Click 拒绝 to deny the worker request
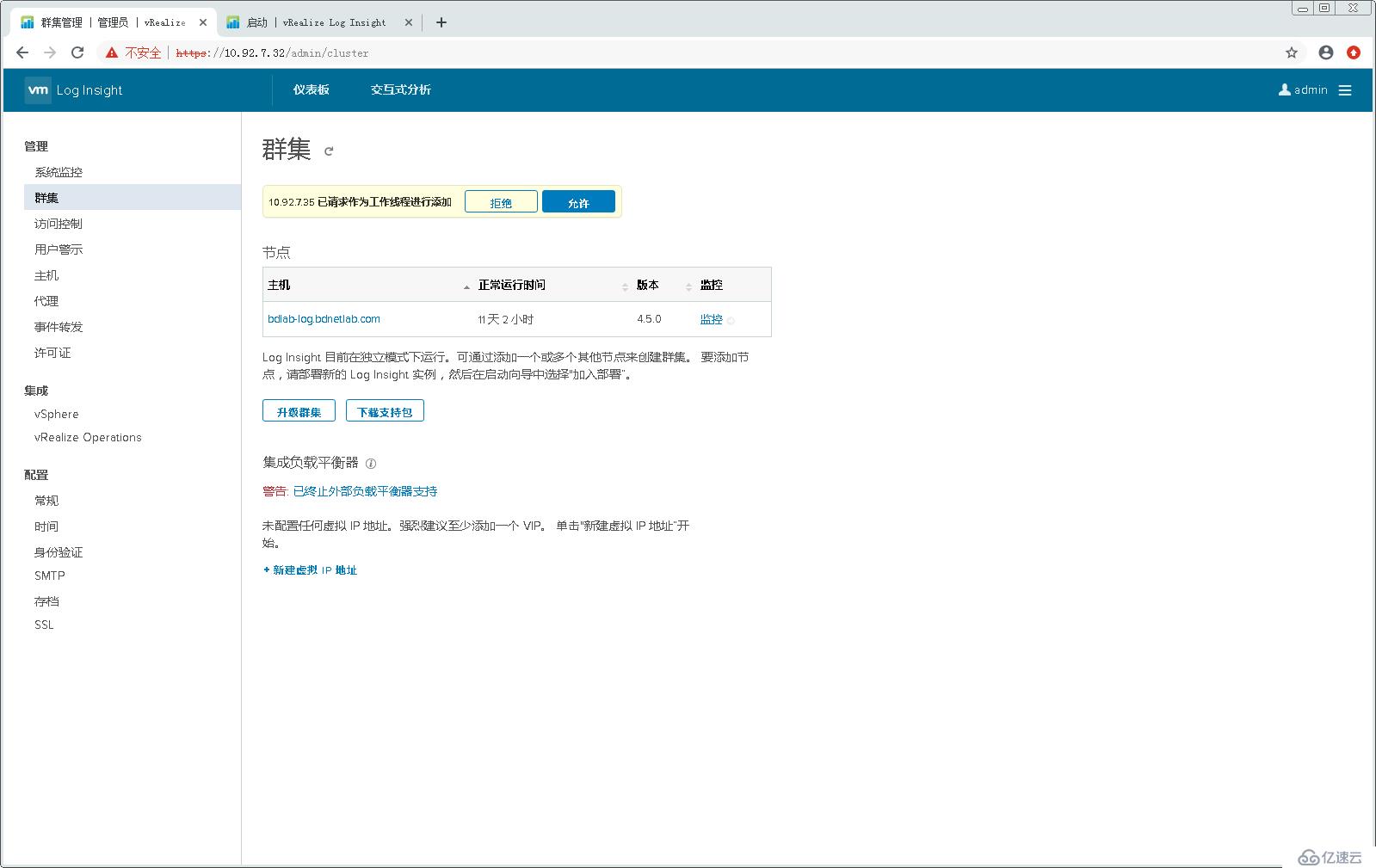The height and width of the screenshot is (868, 1376). pos(501,202)
